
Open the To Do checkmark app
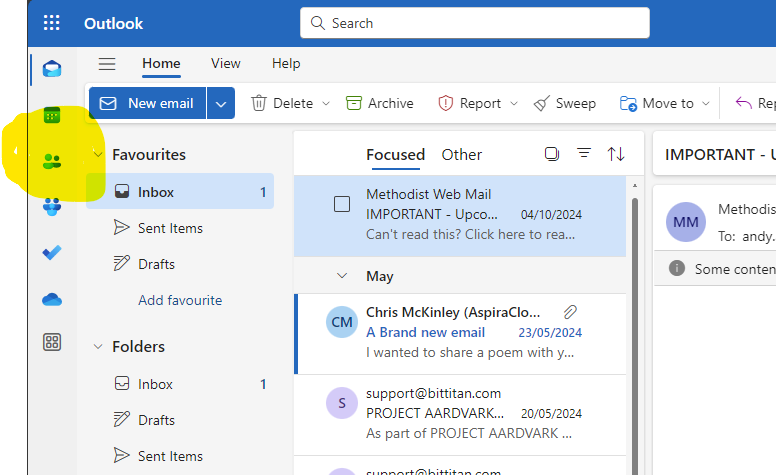pos(52,252)
